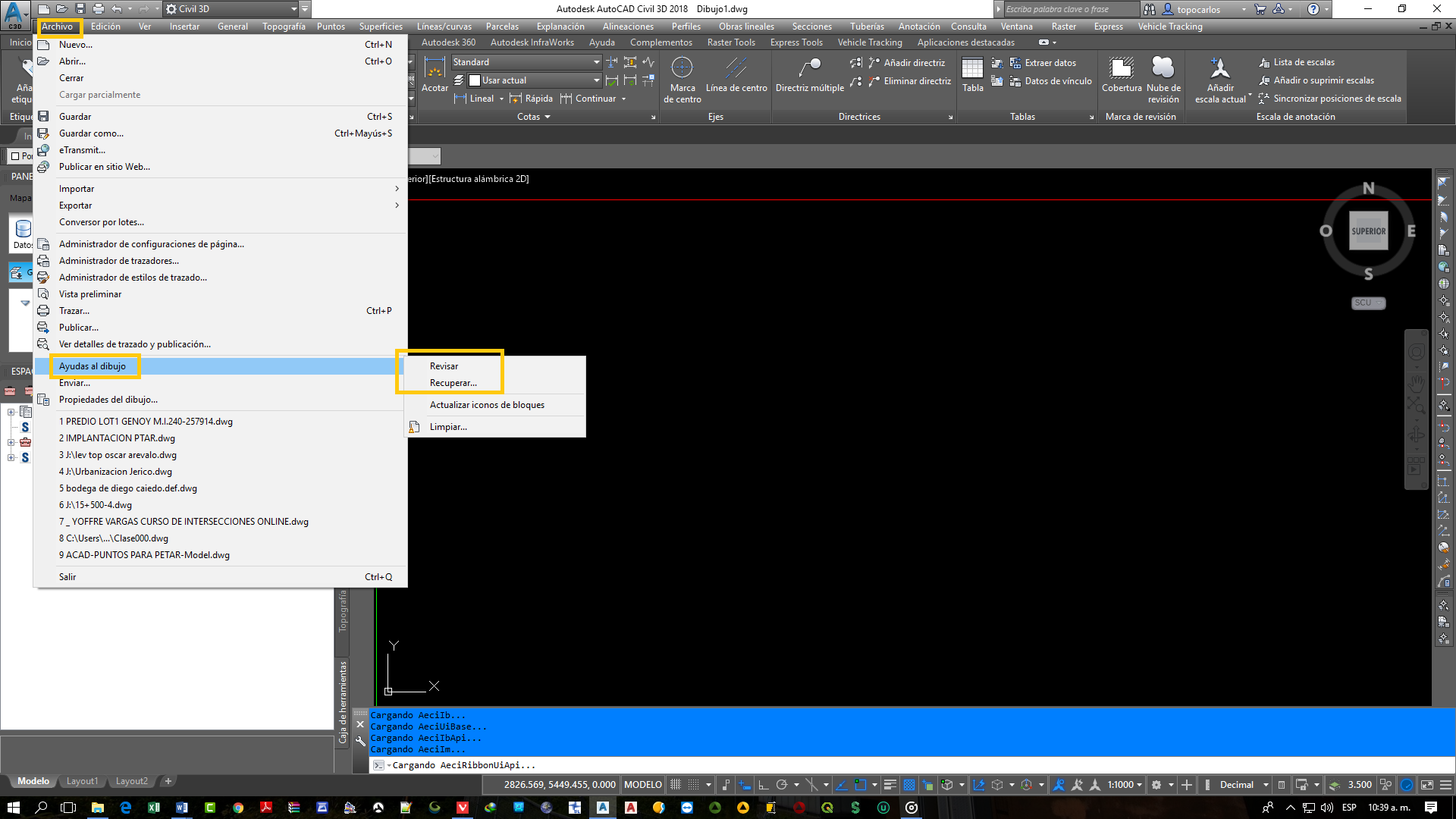Screen dimensions: 1456x819
Task: Click the help question mark icon
Action: 1313,9
